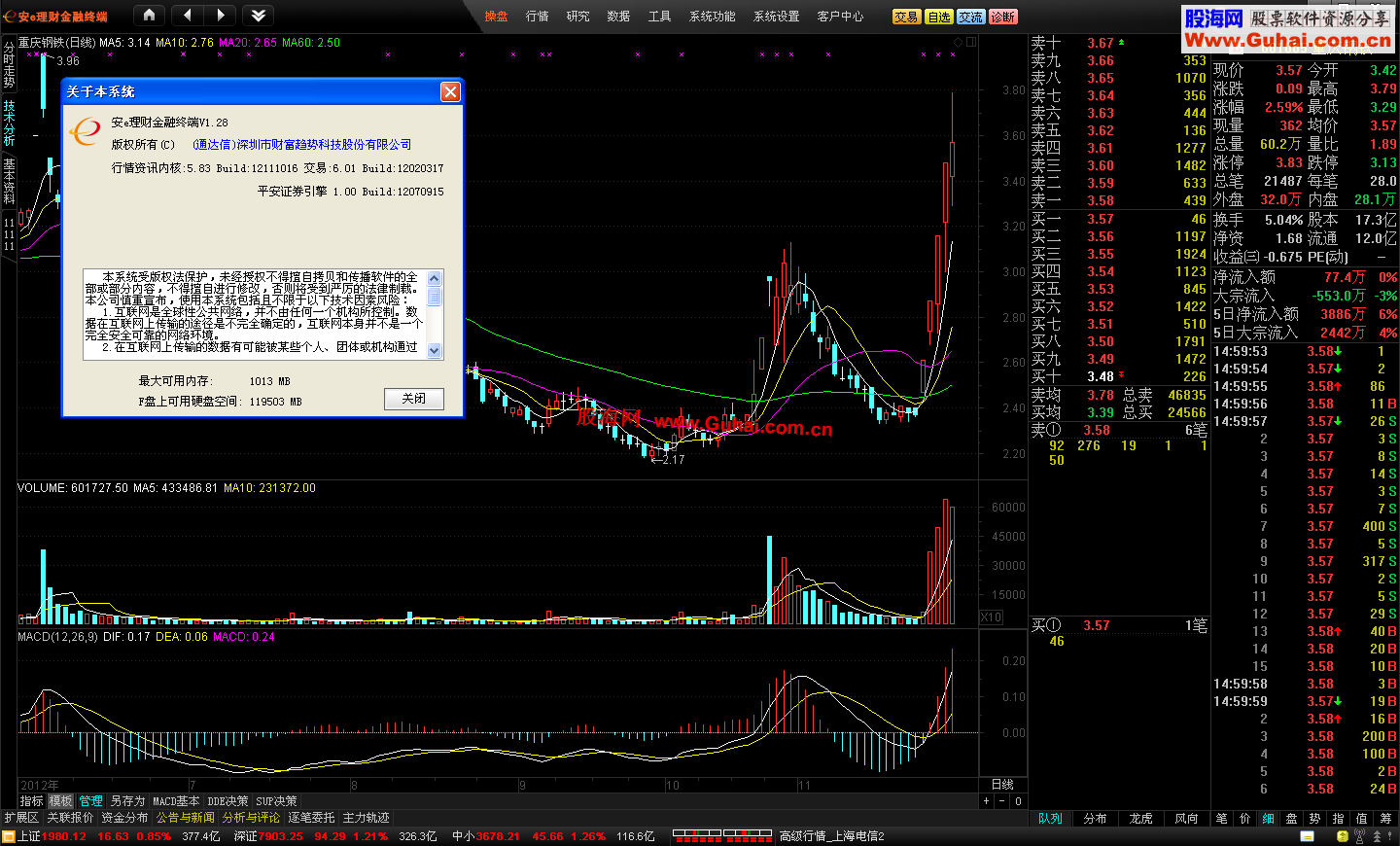Select the 笔 tab at bottom right

[x=1222, y=819]
